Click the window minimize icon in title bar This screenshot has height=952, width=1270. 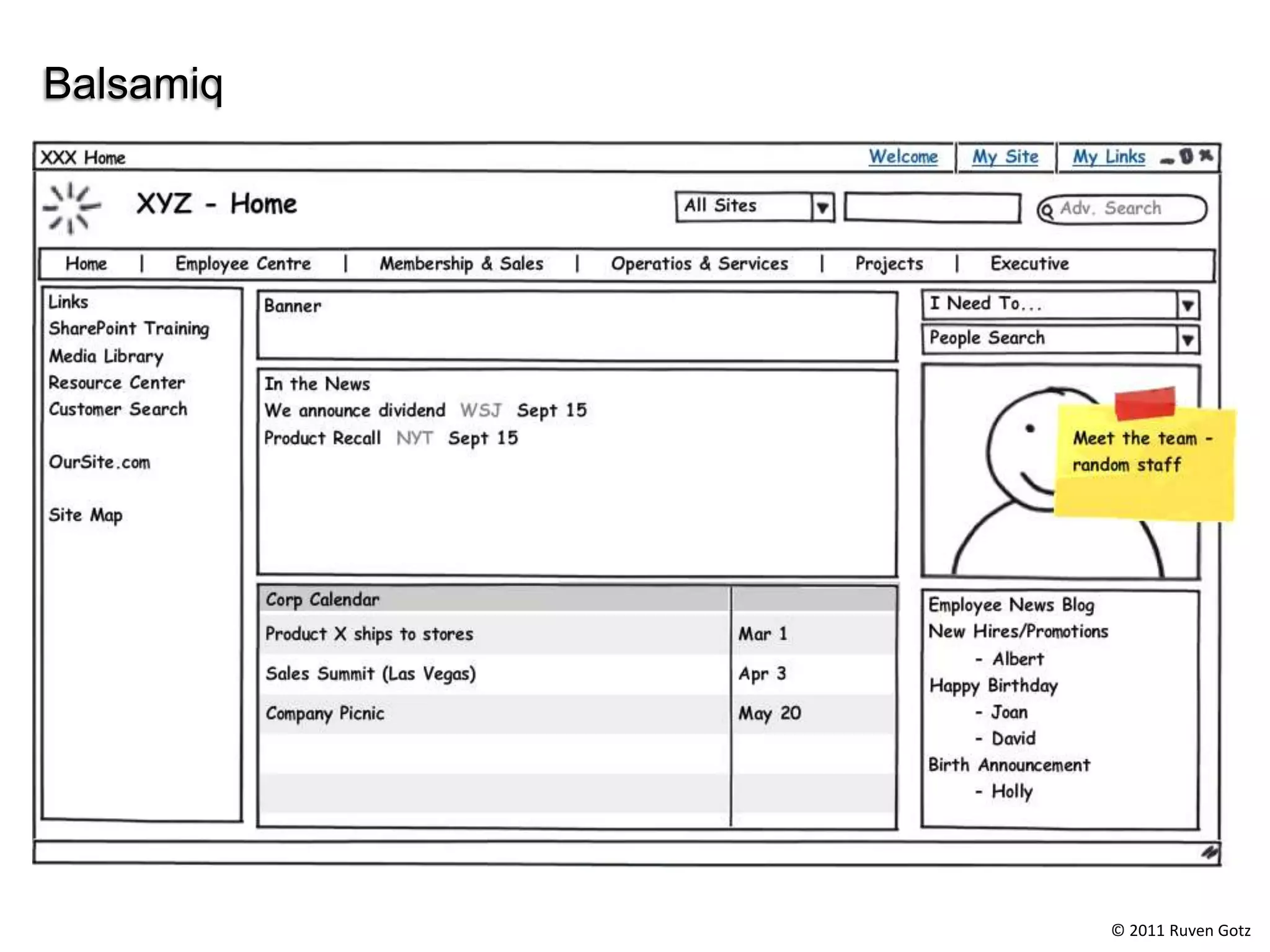click(1167, 161)
